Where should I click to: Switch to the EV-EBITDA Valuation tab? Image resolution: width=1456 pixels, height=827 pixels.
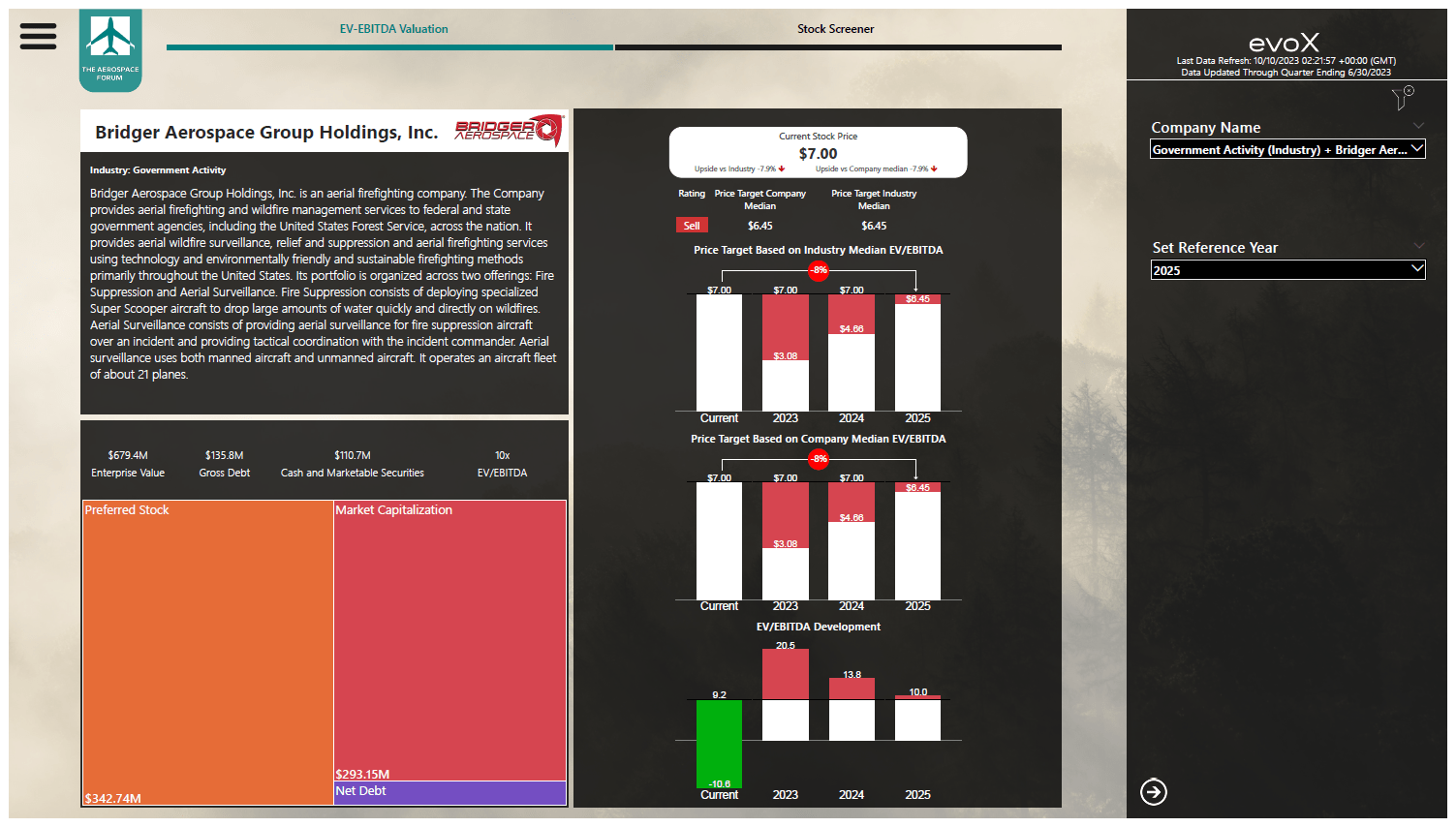point(393,29)
